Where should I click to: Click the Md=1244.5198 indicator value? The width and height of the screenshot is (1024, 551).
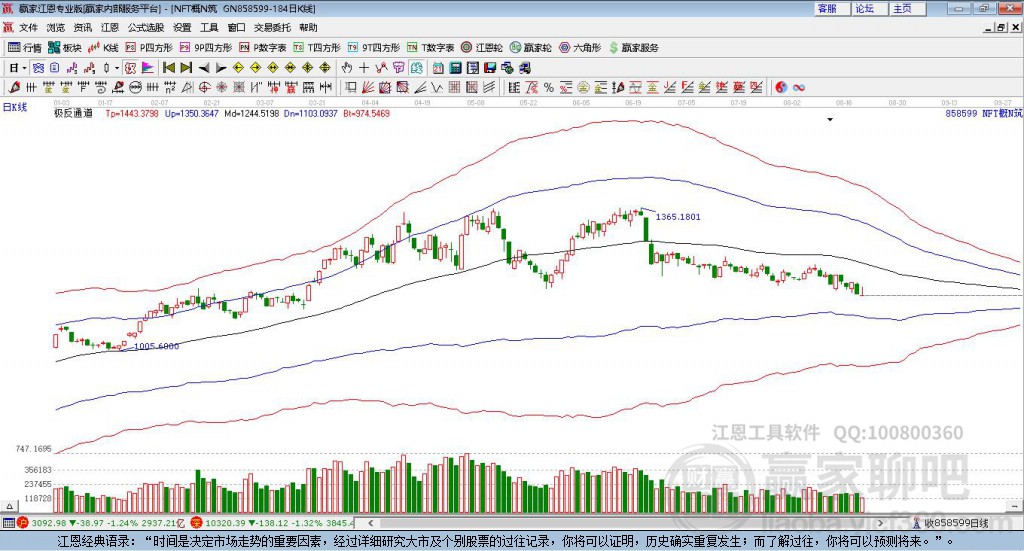coord(251,114)
